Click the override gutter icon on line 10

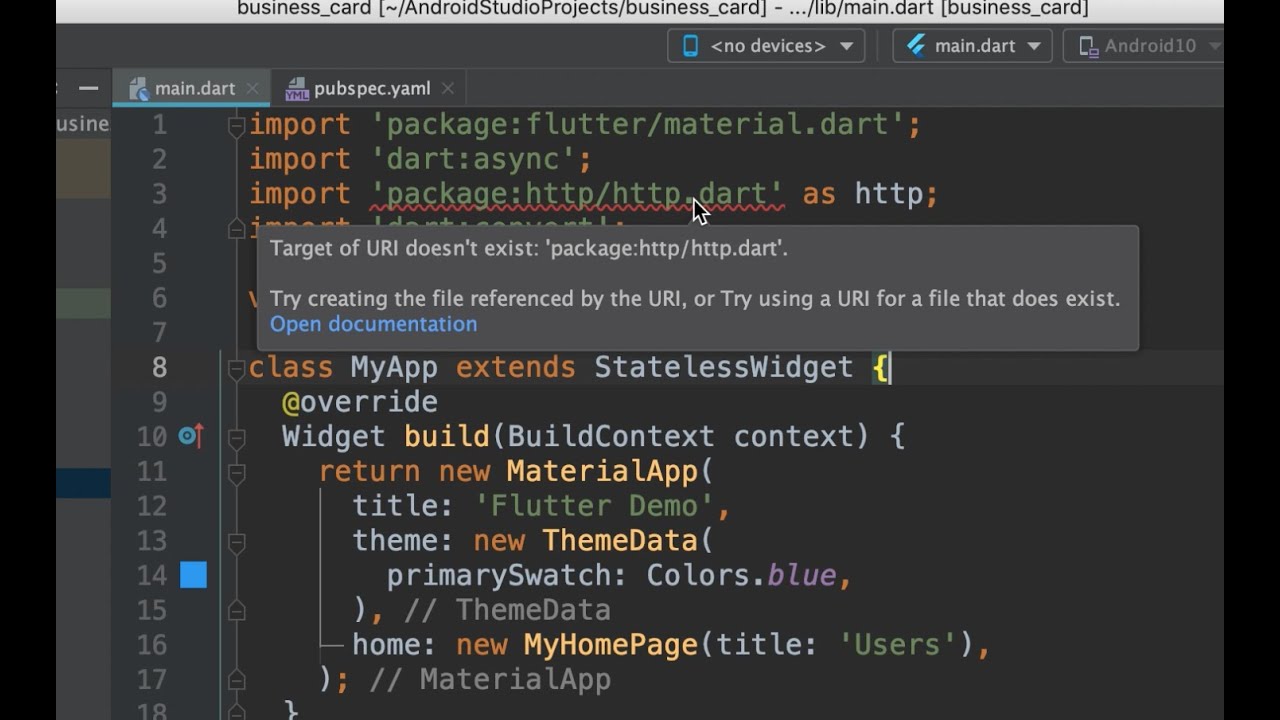click(x=191, y=436)
